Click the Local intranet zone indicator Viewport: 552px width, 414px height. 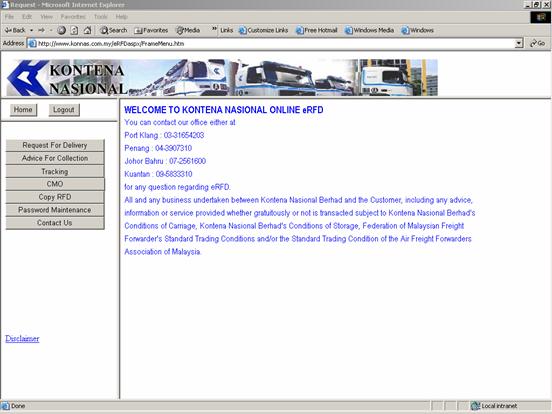click(495, 406)
